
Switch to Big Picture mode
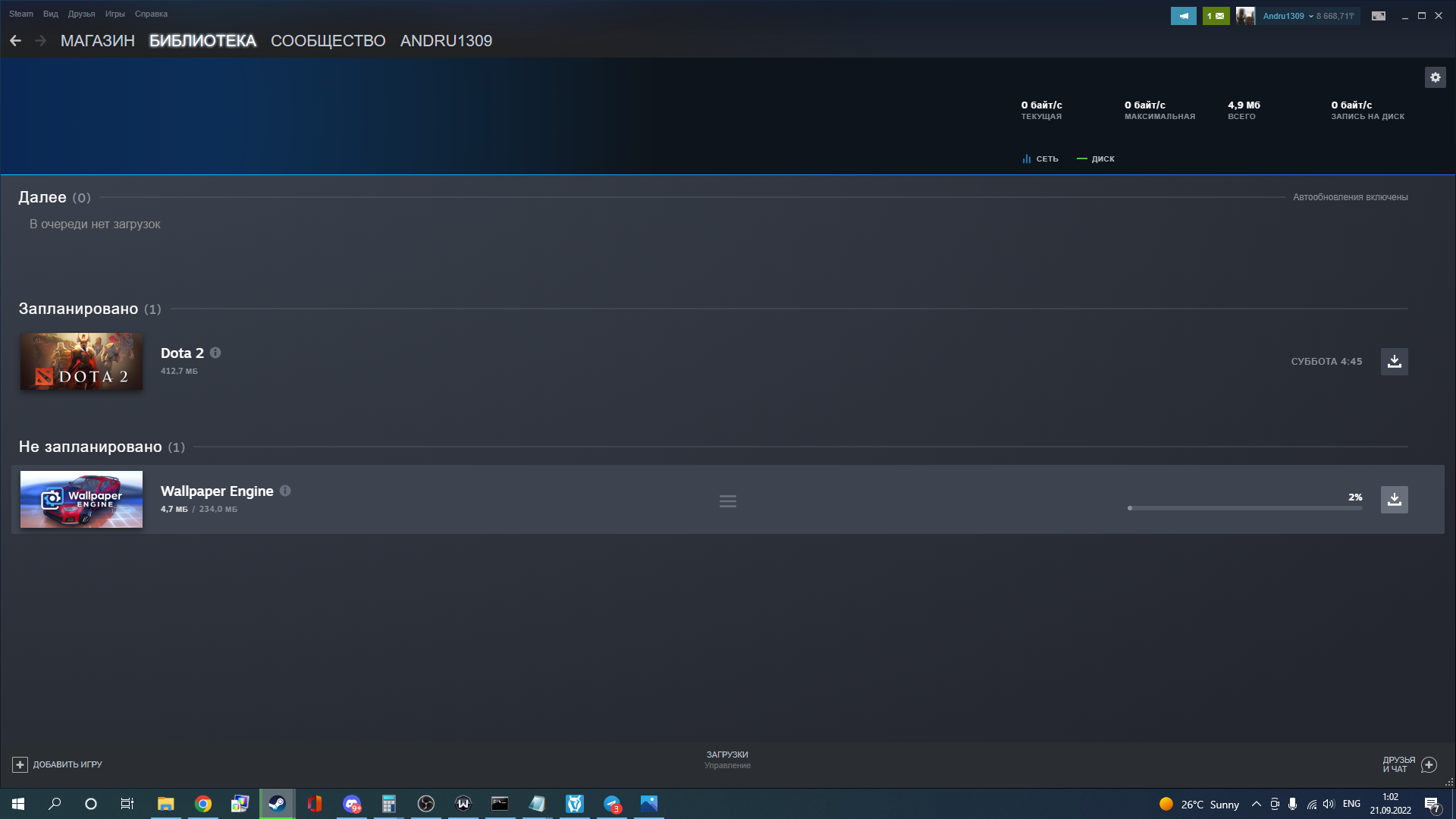tap(1379, 16)
